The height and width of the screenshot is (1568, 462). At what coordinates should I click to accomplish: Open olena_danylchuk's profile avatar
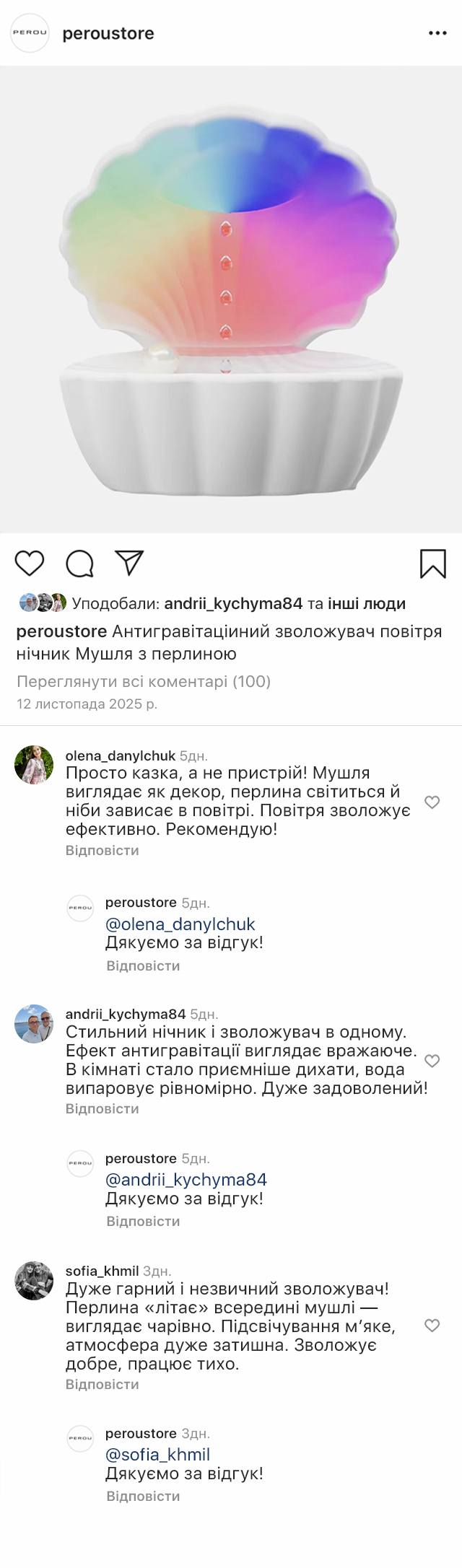click(x=34, y=764)
